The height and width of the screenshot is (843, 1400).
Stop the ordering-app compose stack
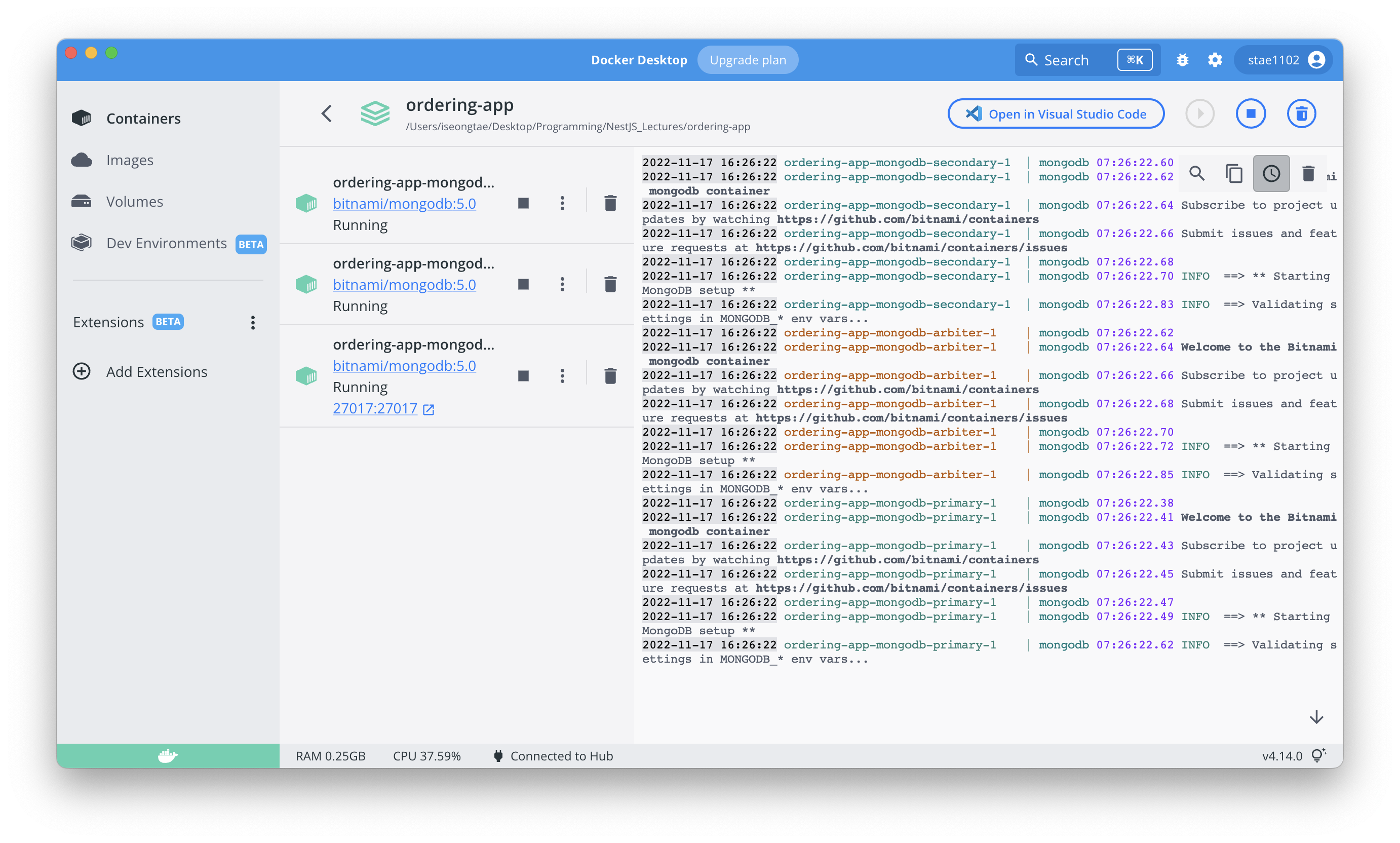[x=1251, y=113]
